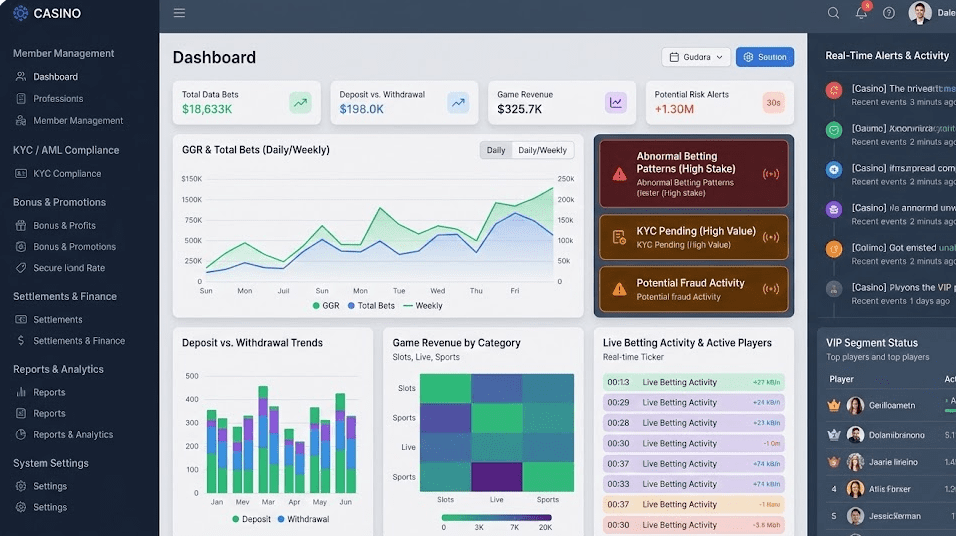Go to Bonus & Profits in sidebar
This screenshot has height=536, width=956.
tap(64, 226)
